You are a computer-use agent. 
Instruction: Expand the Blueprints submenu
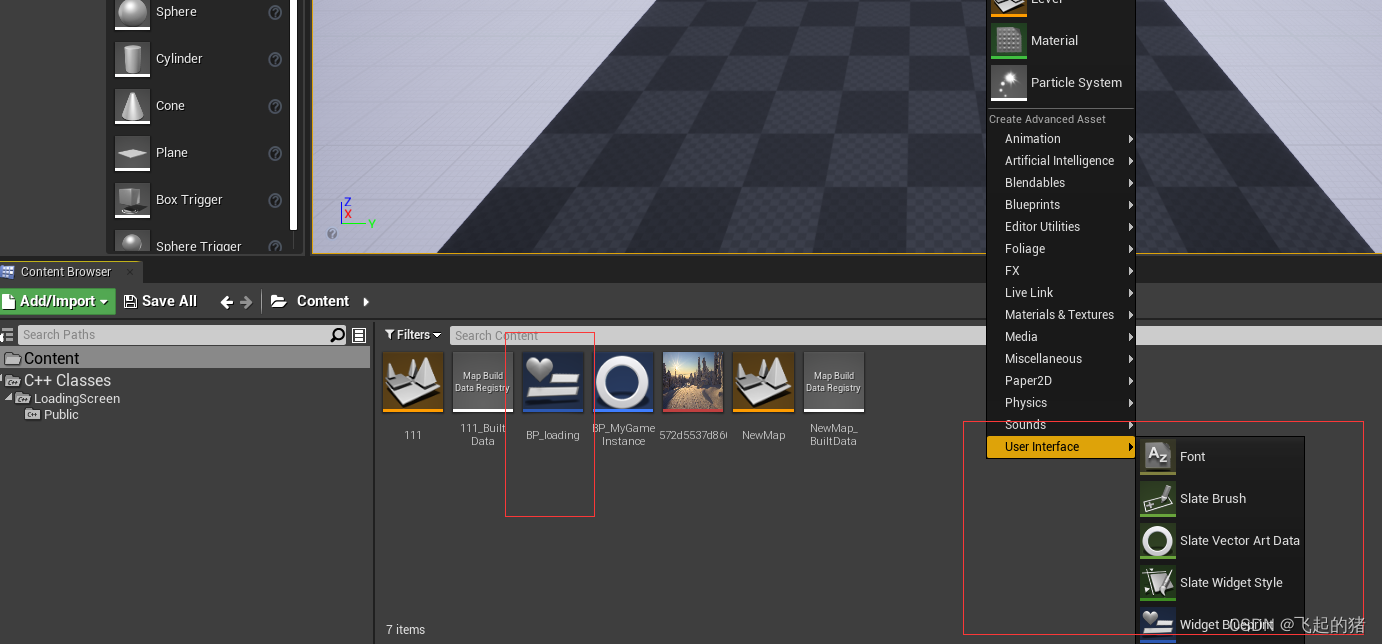1061,205
